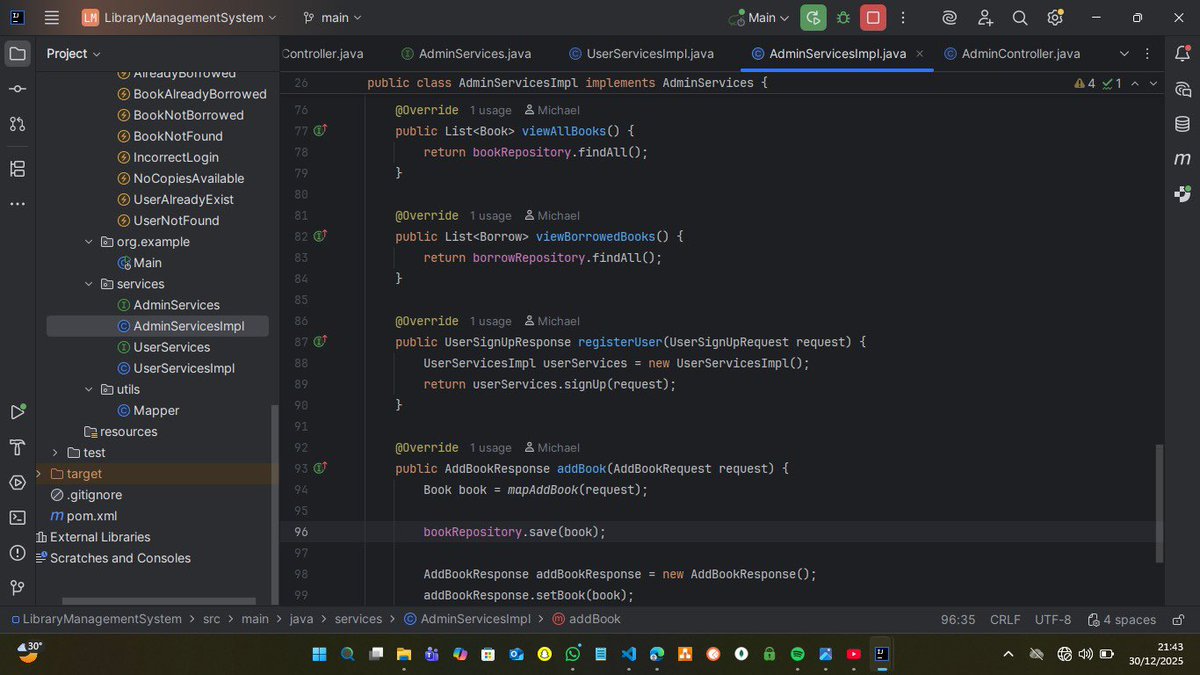Change UTF-8 file encoding
This screenshot has width=1200, height=675.
[x=1053, y=619]
